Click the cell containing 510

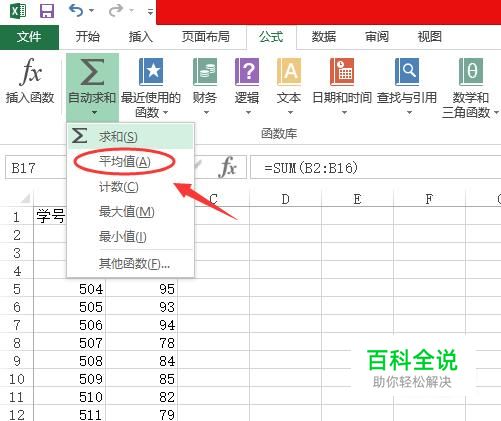tap(70, 397)
